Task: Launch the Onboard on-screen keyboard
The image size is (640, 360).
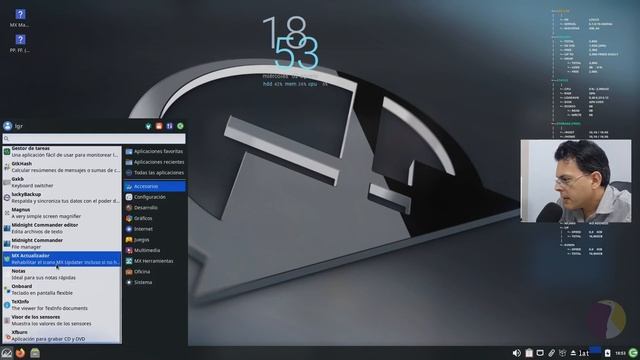Action: pyautogui.click(x=62, y=290)
